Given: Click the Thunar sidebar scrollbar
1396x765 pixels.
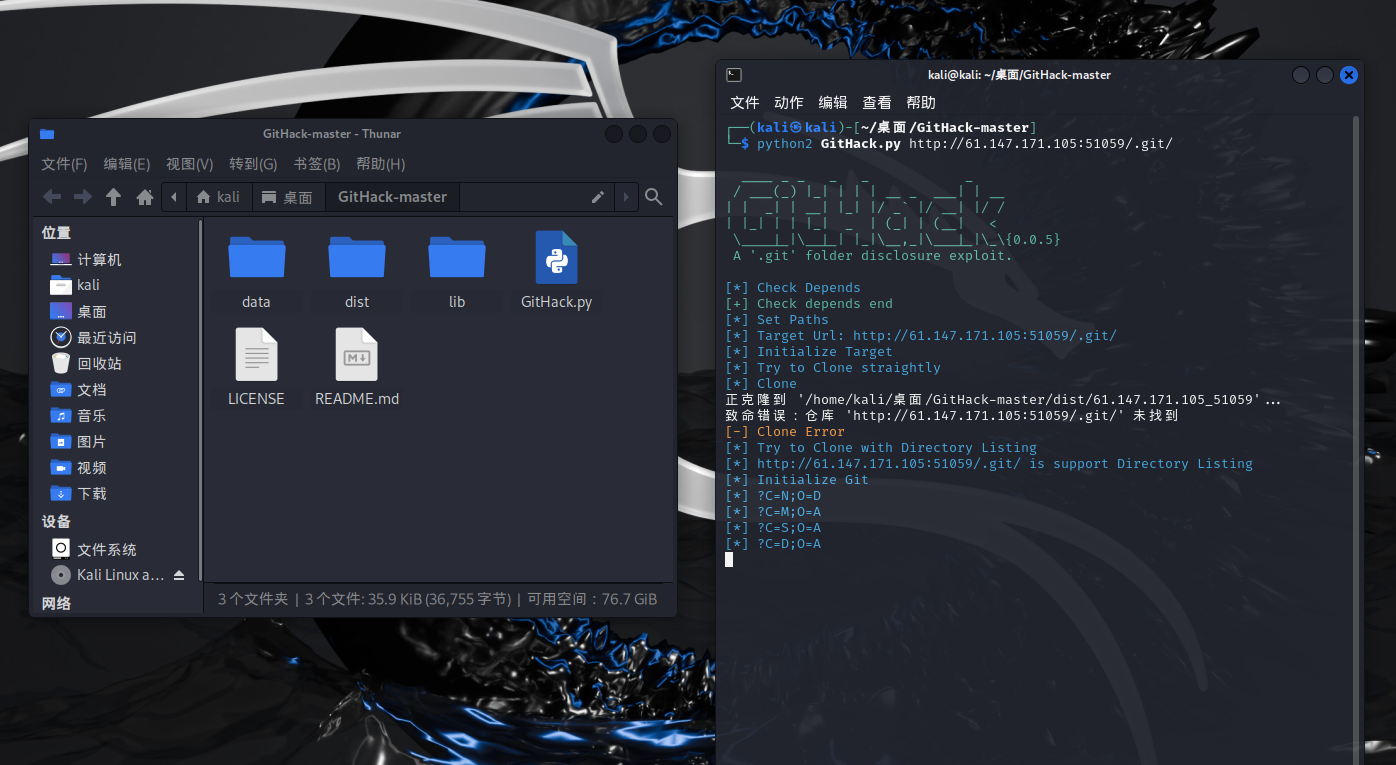Looking at the screenshot, I should coord(201,399).
